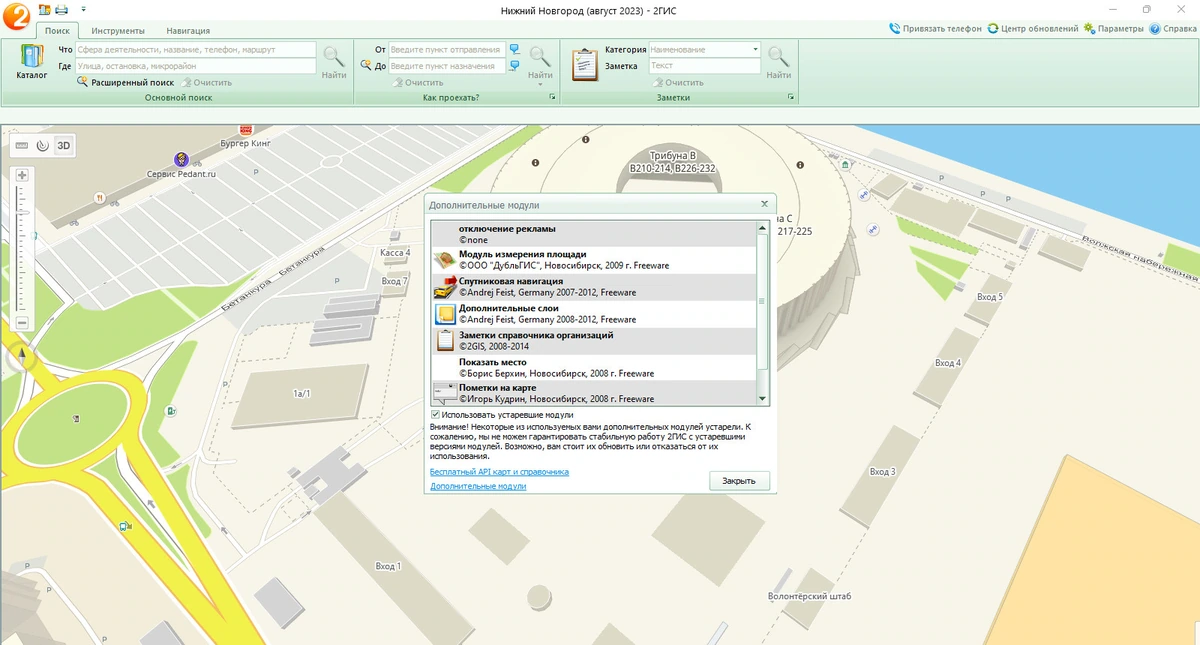Select the Показать место module row

[594, 367]
